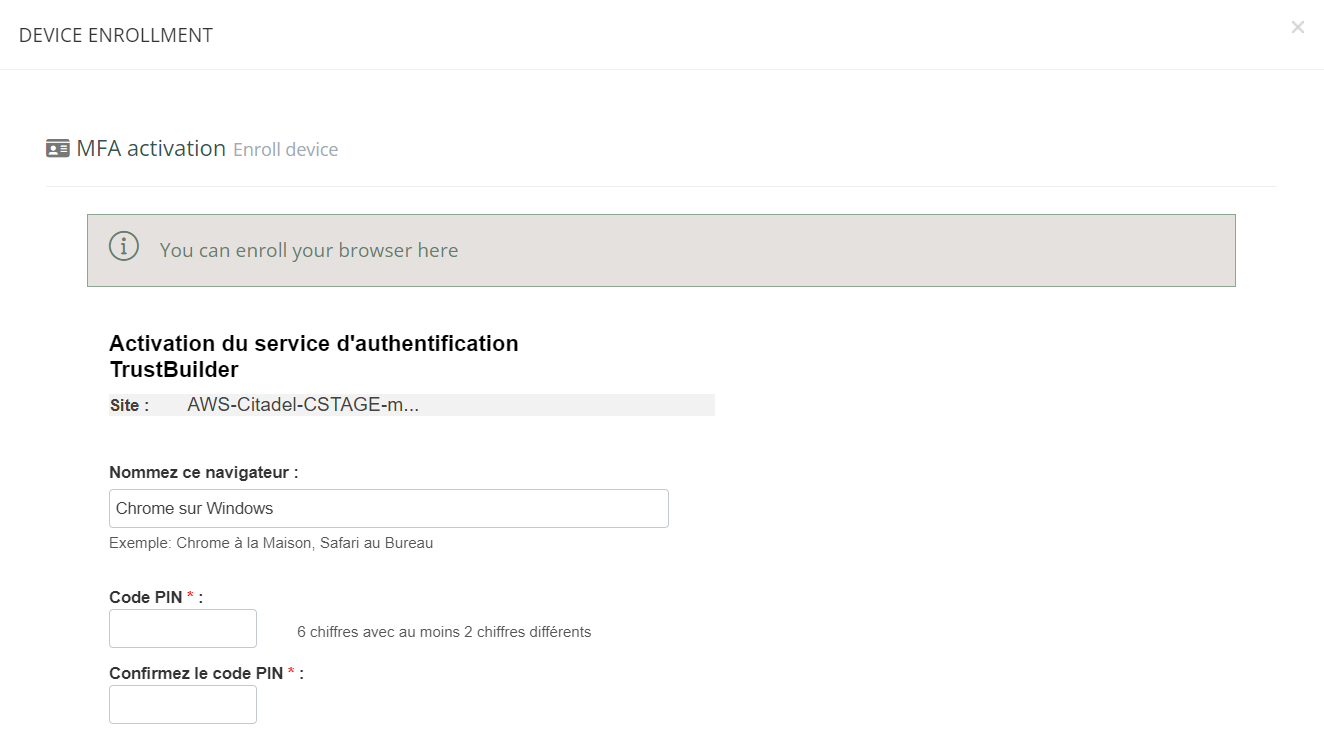Click the 'You can enroll your browser here' message
1324x736 pixels.
pos(309,250)
